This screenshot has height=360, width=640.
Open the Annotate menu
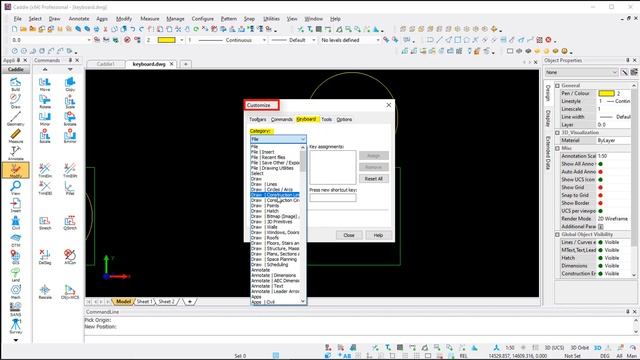pyautogui.click(x=79, y=19)
